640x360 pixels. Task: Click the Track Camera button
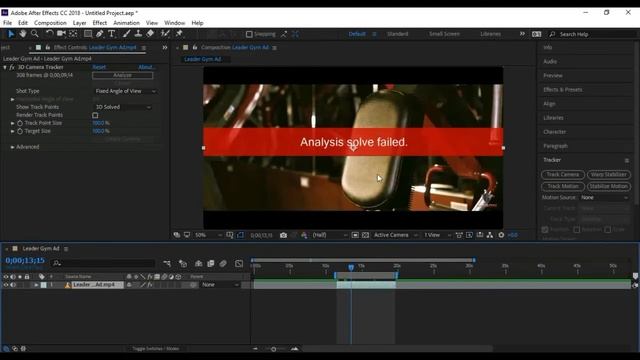563,175
